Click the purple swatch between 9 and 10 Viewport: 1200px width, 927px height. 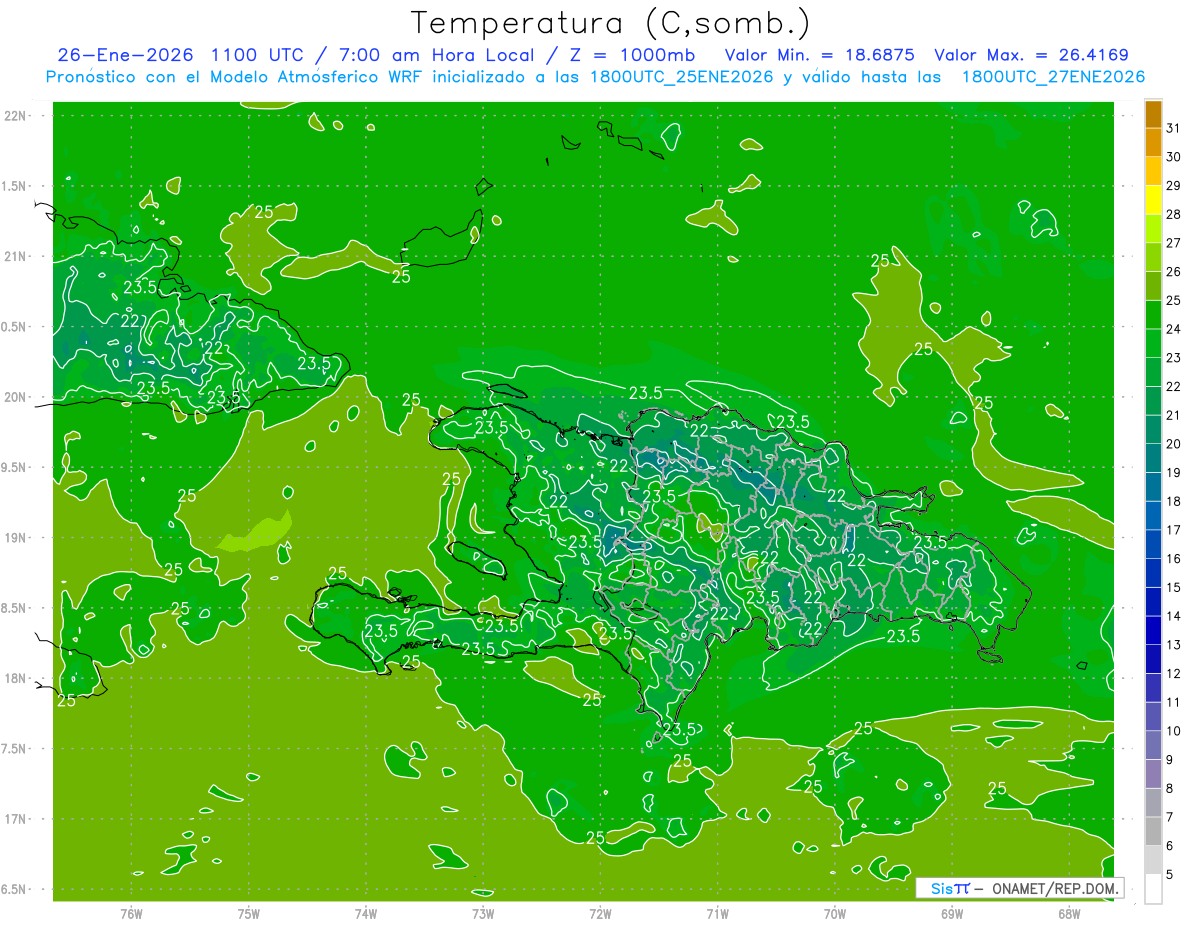(x=1153, y=746)
